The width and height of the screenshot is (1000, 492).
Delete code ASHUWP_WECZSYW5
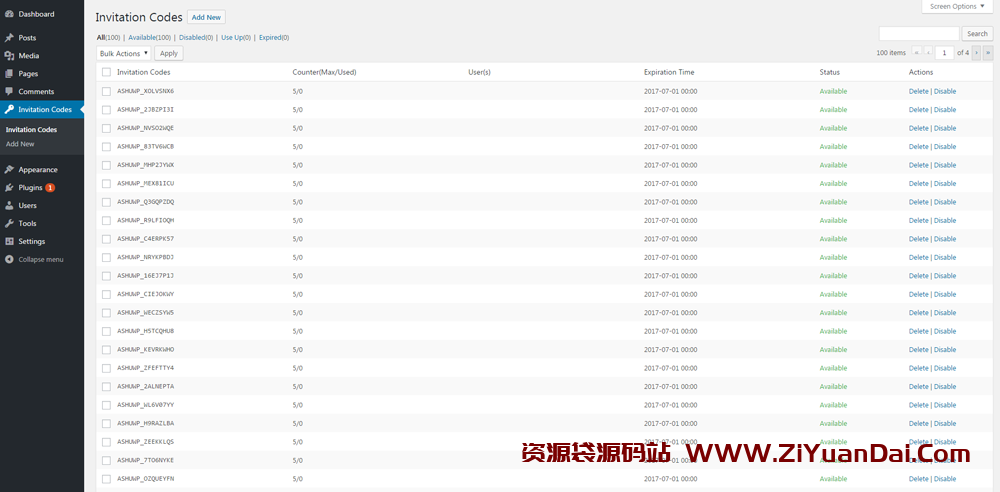(x=918, y=313)
